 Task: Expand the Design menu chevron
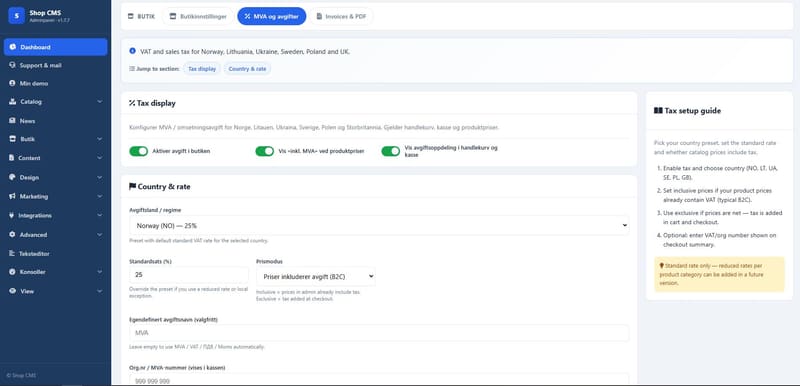tap(99, 177)
